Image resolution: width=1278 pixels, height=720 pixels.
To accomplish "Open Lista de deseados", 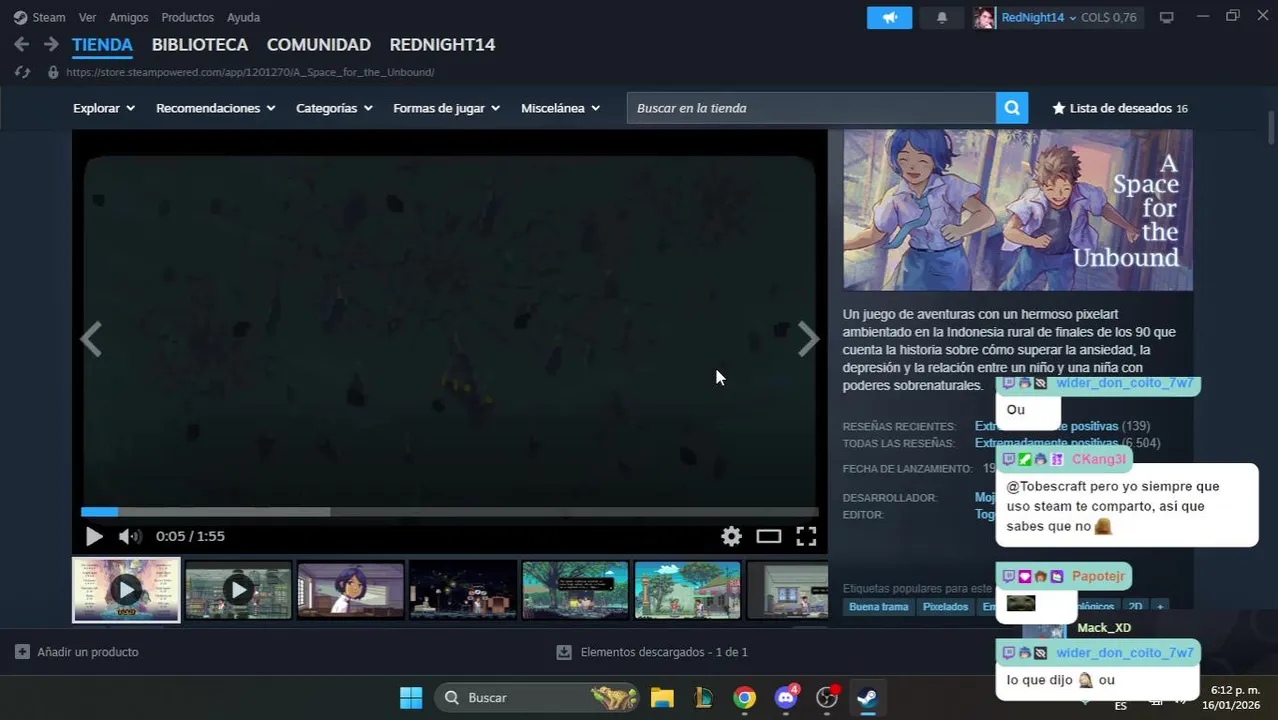I will tap(1119, 108).
